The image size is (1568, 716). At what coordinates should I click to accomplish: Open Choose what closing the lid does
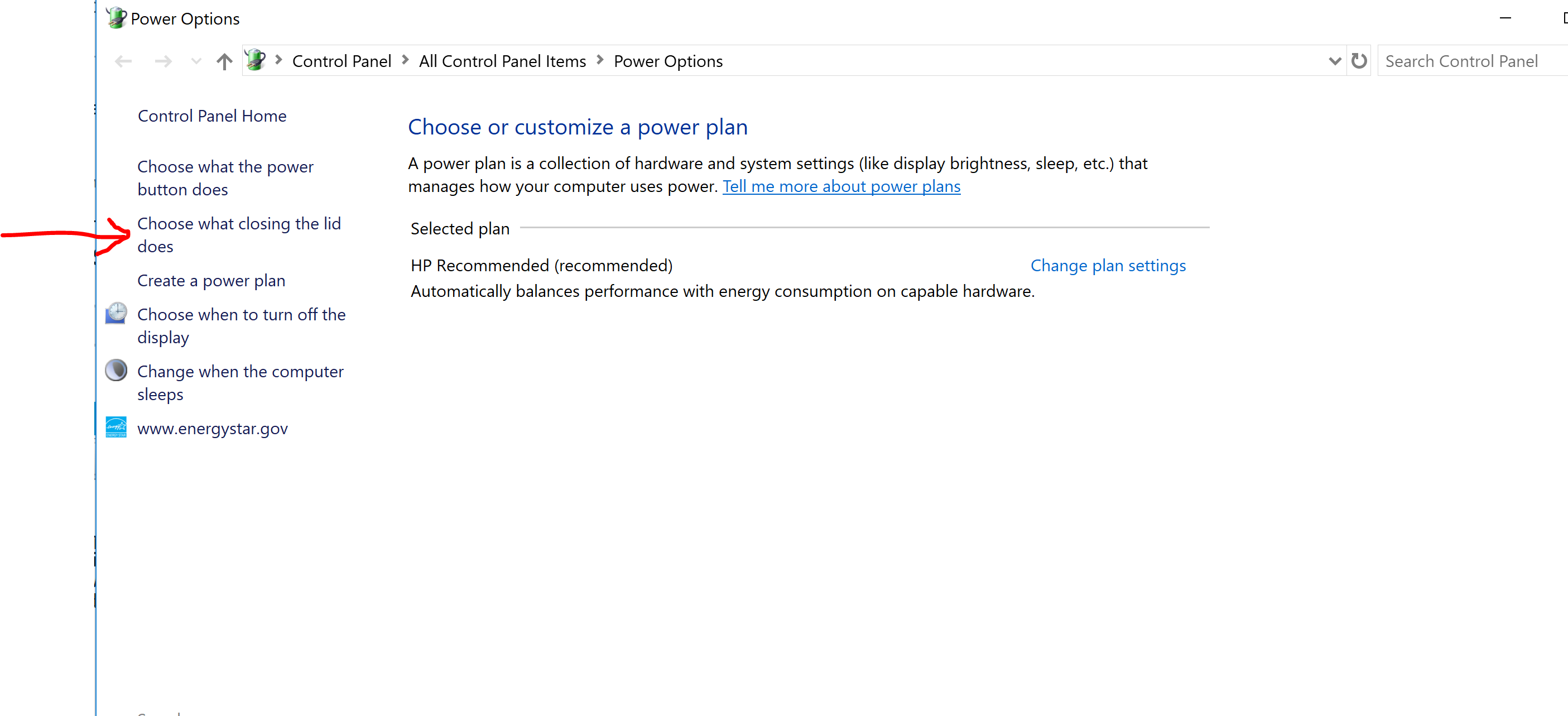pos(239,235)
